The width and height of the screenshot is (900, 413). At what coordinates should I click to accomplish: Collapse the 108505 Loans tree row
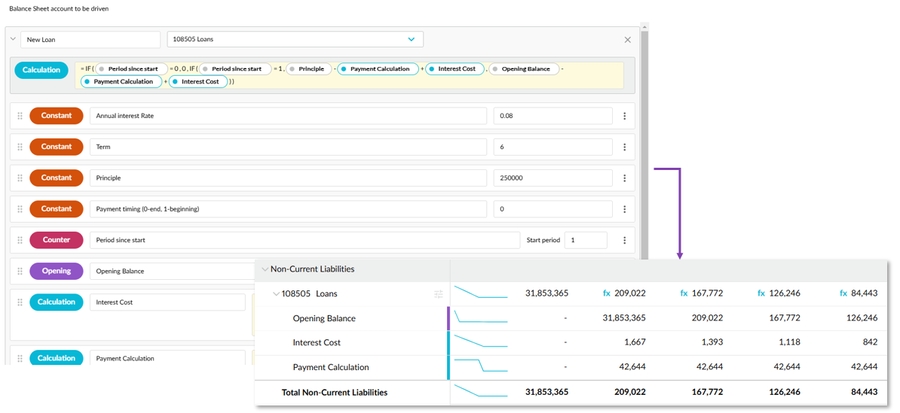pyautogui.click(x=276, y=294)
